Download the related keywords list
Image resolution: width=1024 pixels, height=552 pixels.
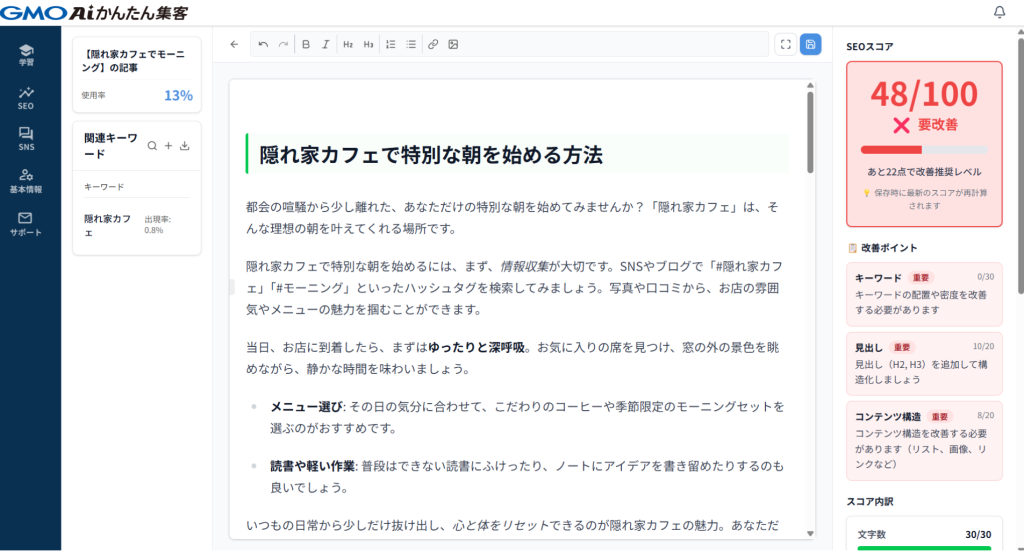(x=185, y=146)
